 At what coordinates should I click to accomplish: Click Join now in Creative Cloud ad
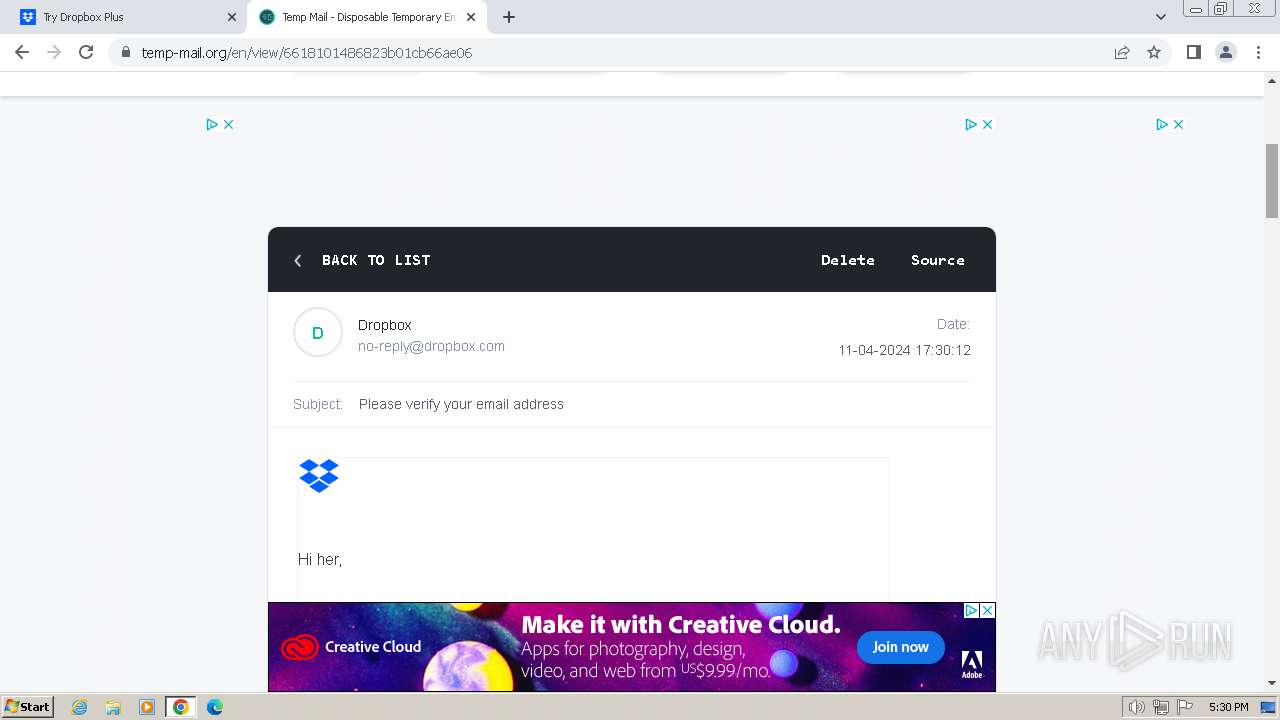(900, 647)
